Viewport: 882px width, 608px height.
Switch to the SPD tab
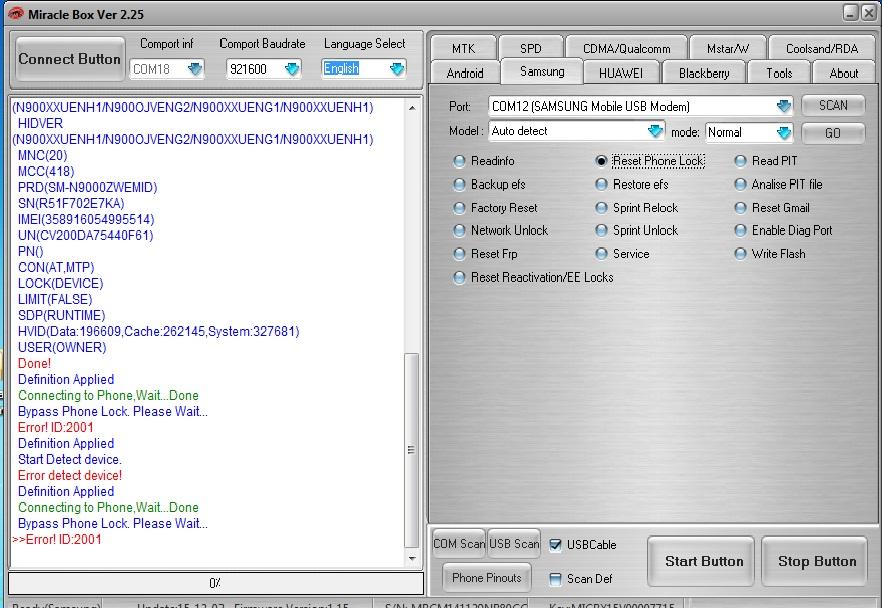click(x=530, y=48)
